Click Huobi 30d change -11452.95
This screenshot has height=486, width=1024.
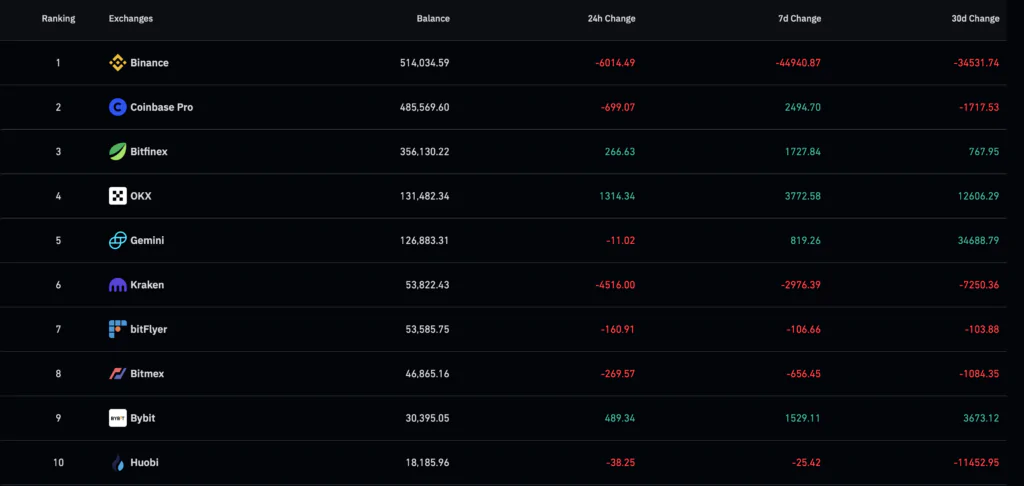click(x=977, y=462)
